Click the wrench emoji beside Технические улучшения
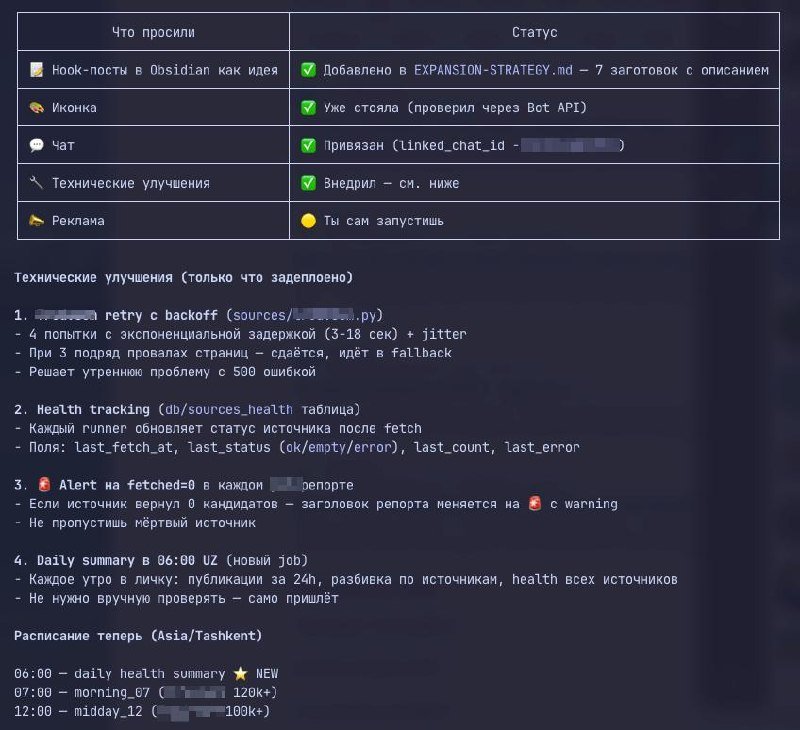Viewport: 800px width, 730px height. coord(37,183)
